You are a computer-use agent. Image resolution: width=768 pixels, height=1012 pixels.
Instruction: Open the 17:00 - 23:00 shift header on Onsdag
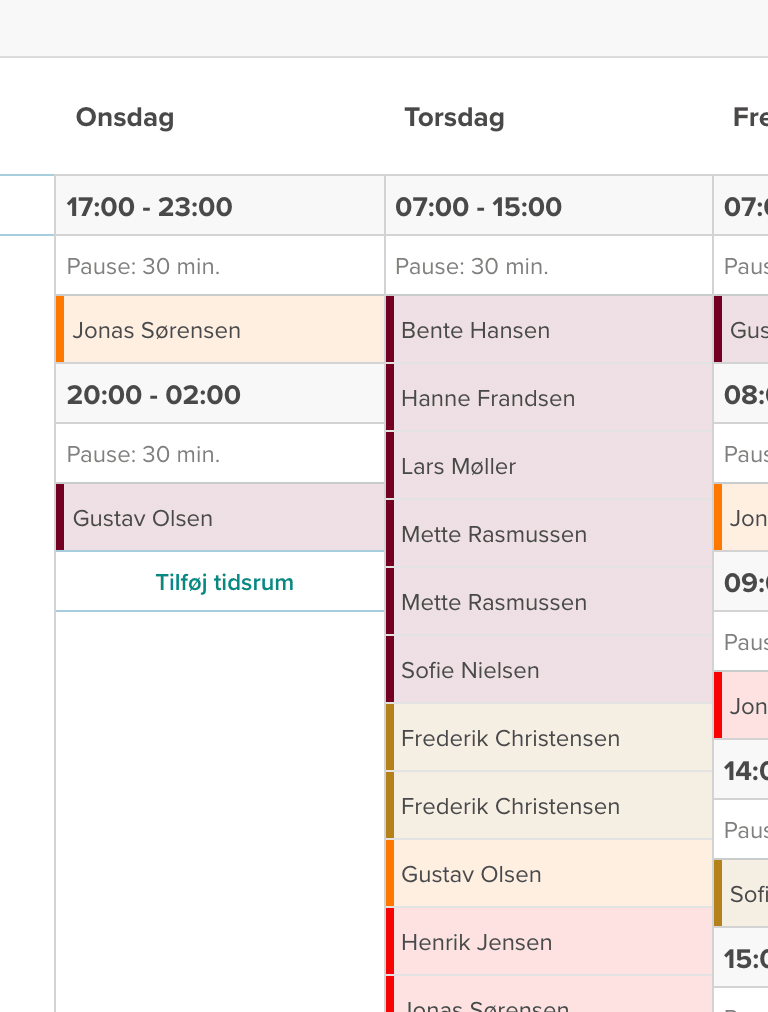pyautogui.click(x=150, y=206)
